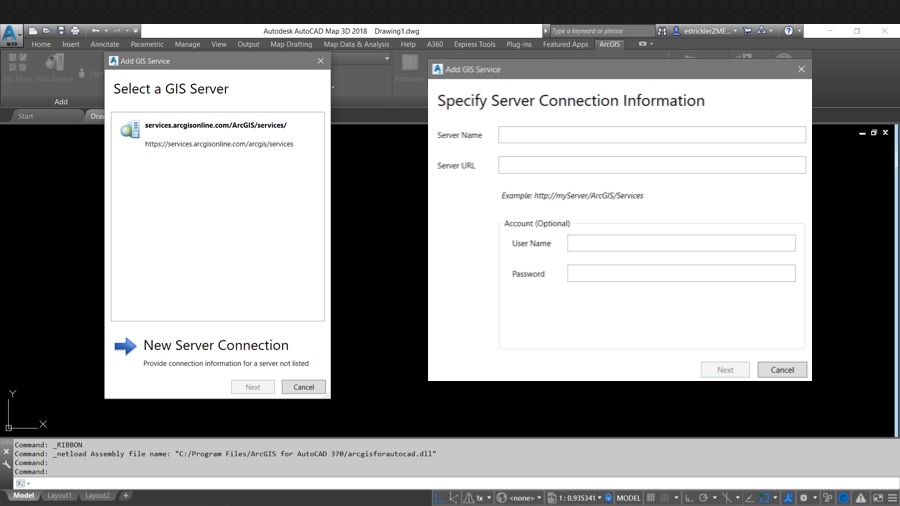Click the Plot printer icon
The width and height of the screenshot is (900, 506).
[75, 31]
